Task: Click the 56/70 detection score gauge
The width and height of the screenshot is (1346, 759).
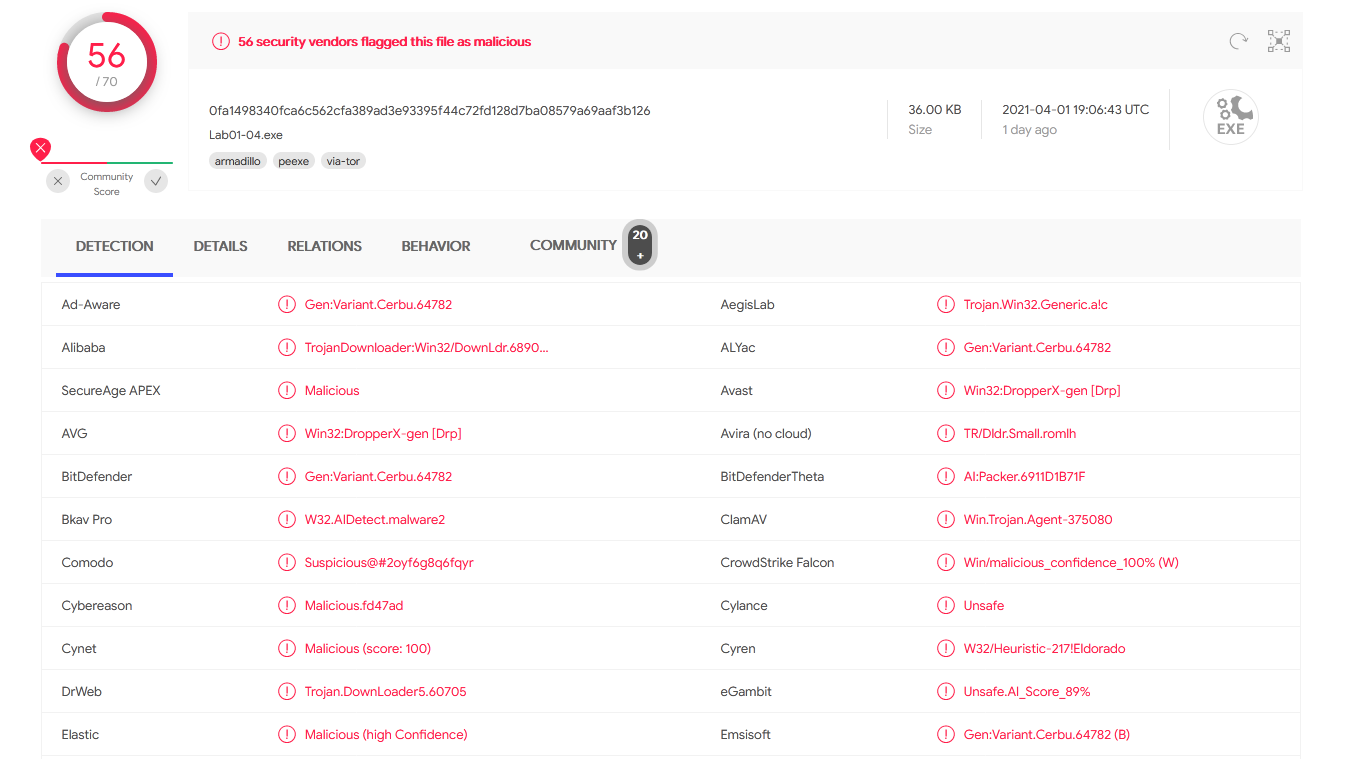Action: pos(107,62)
